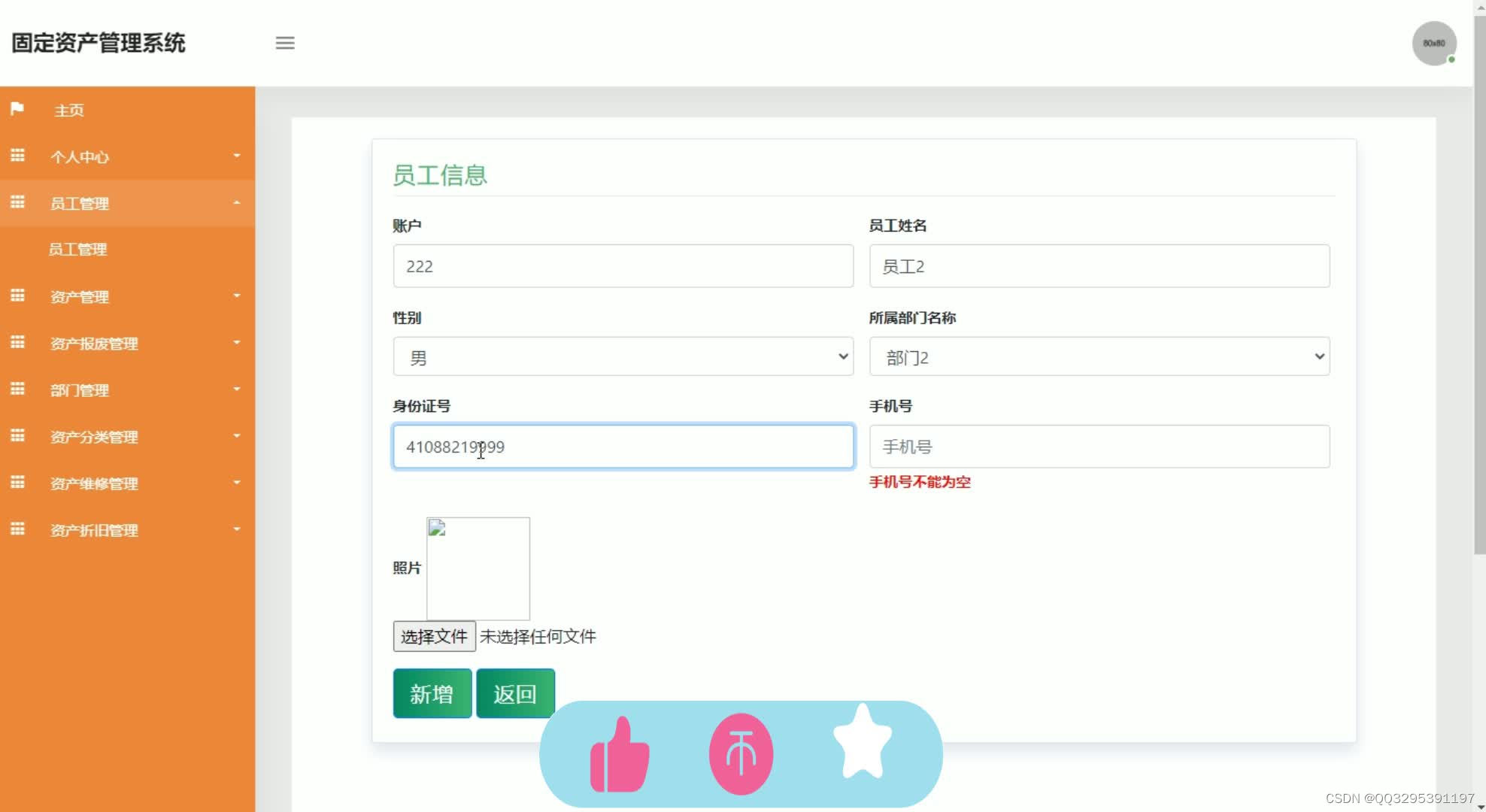Open 资产折旧管理 menu label
This screenshot has height=812, width=1486.
click(94, 530)
